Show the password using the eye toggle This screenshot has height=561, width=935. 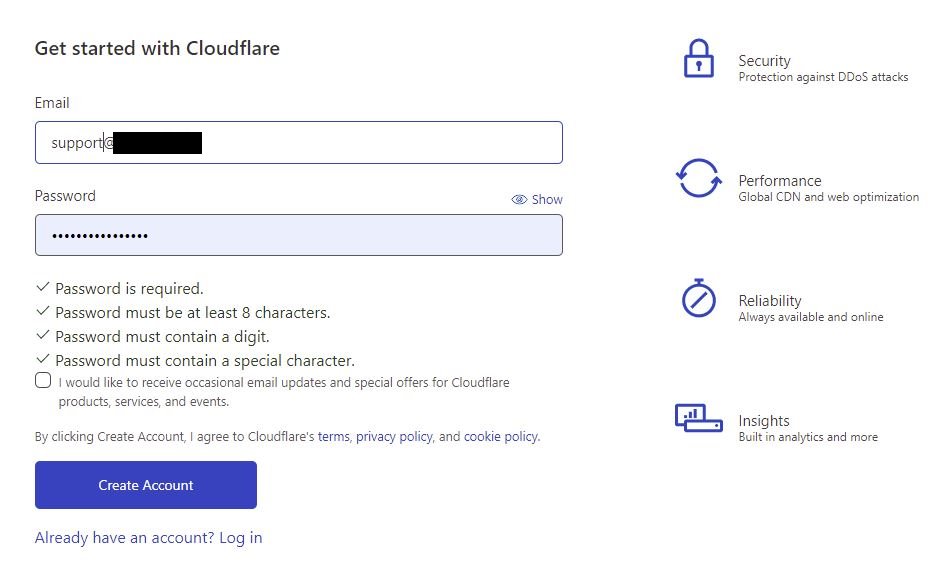(x=537, y=199)
